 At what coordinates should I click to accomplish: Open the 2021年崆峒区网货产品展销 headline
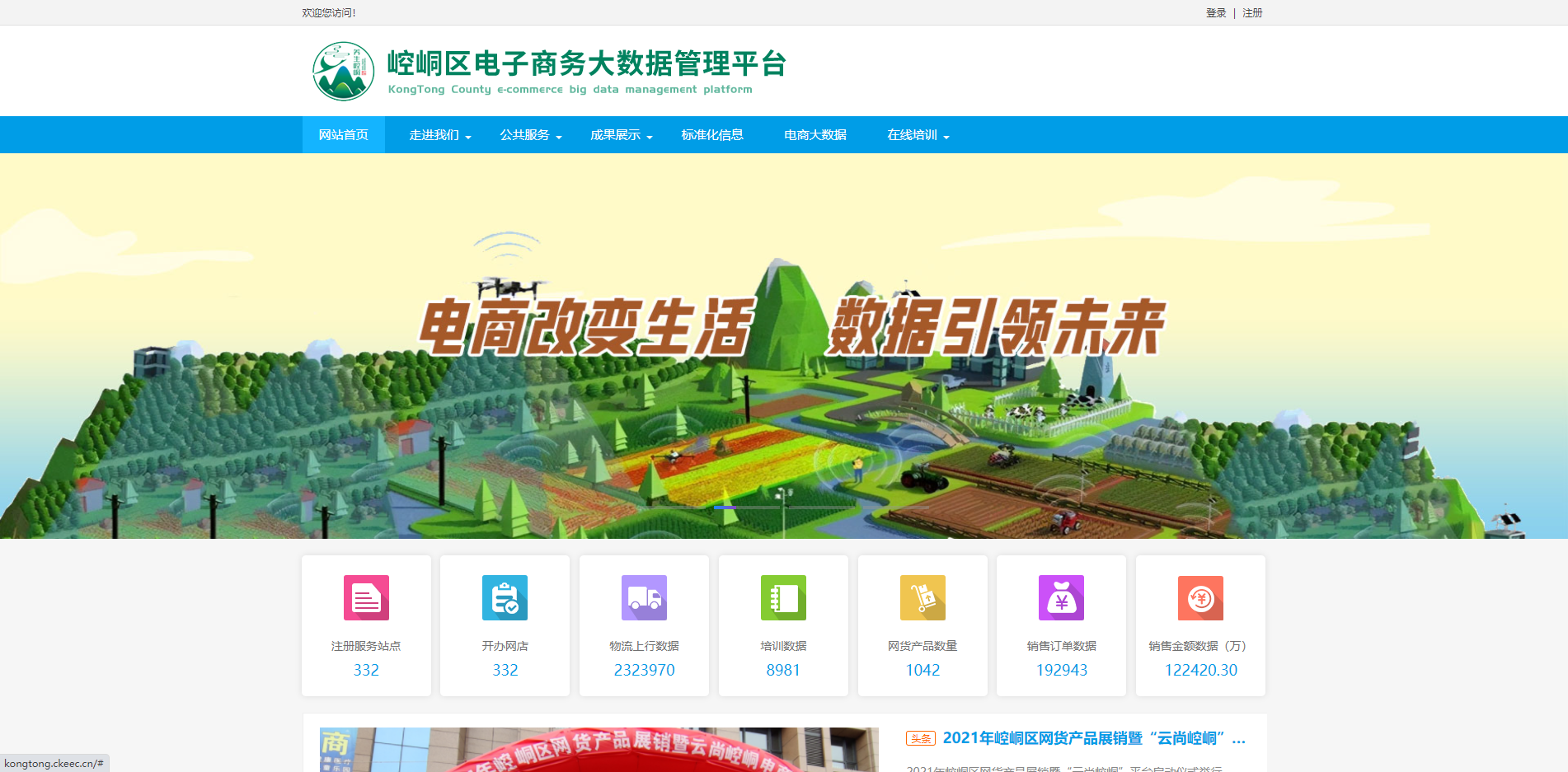point(1094,738)
